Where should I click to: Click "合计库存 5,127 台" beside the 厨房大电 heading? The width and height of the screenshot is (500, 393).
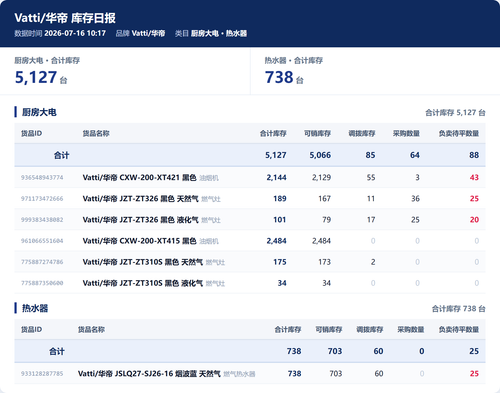pyautogui.click(x=455, y=113)
